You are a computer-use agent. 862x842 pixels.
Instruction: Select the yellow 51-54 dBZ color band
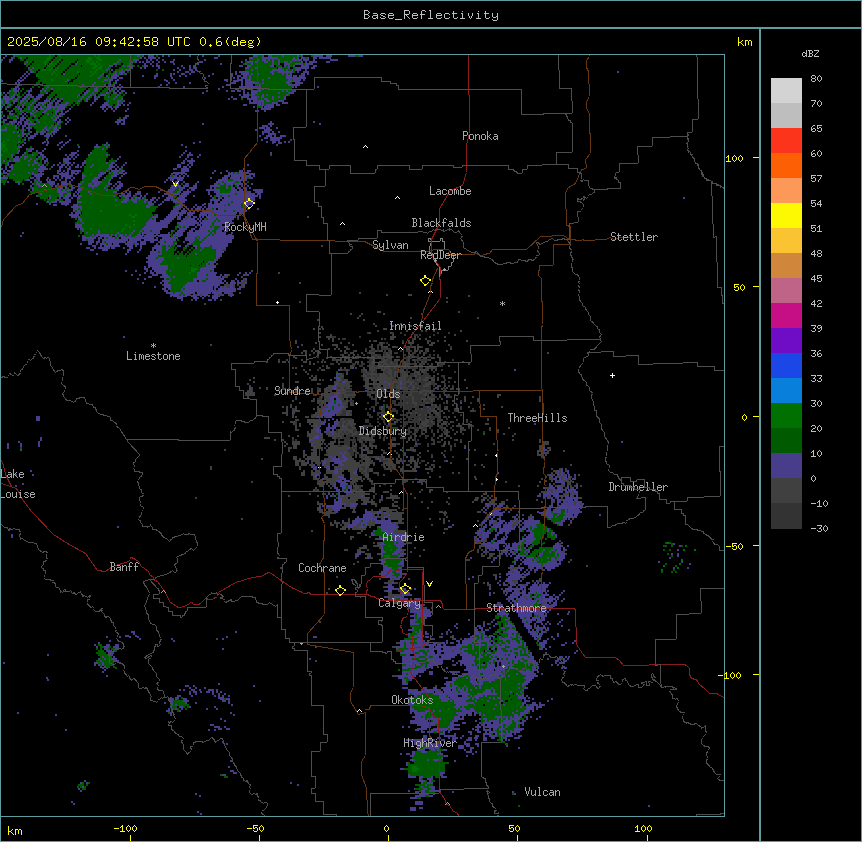[786, 215]
